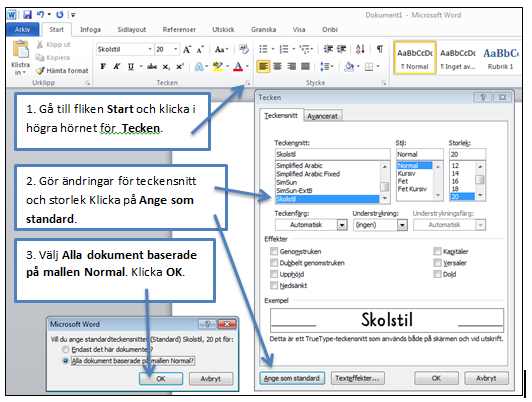Image resolution: width=532 pixels, height=402 pixels.
Task: Click the Redo icon in title bar
Action: [x=60, y=15]
